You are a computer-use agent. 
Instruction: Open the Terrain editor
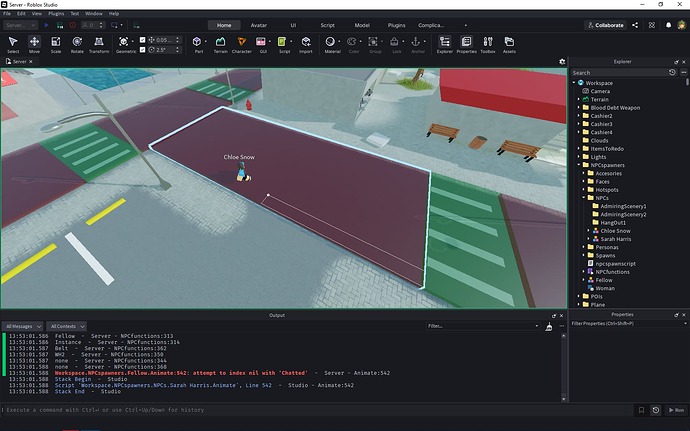220,44
